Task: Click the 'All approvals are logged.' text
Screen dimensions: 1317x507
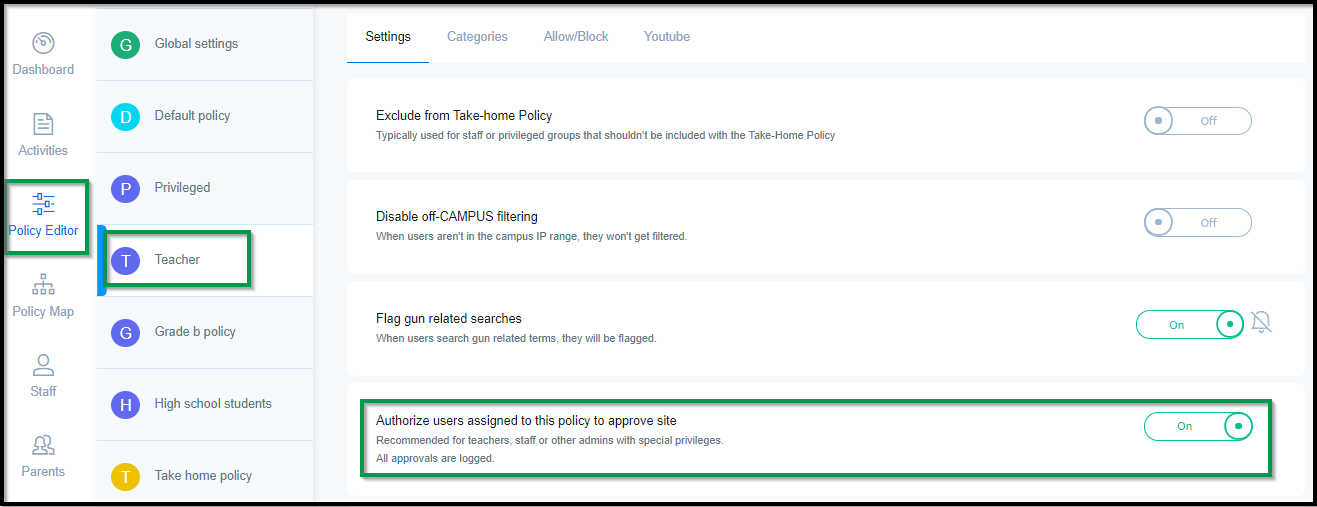Action: 435,459
